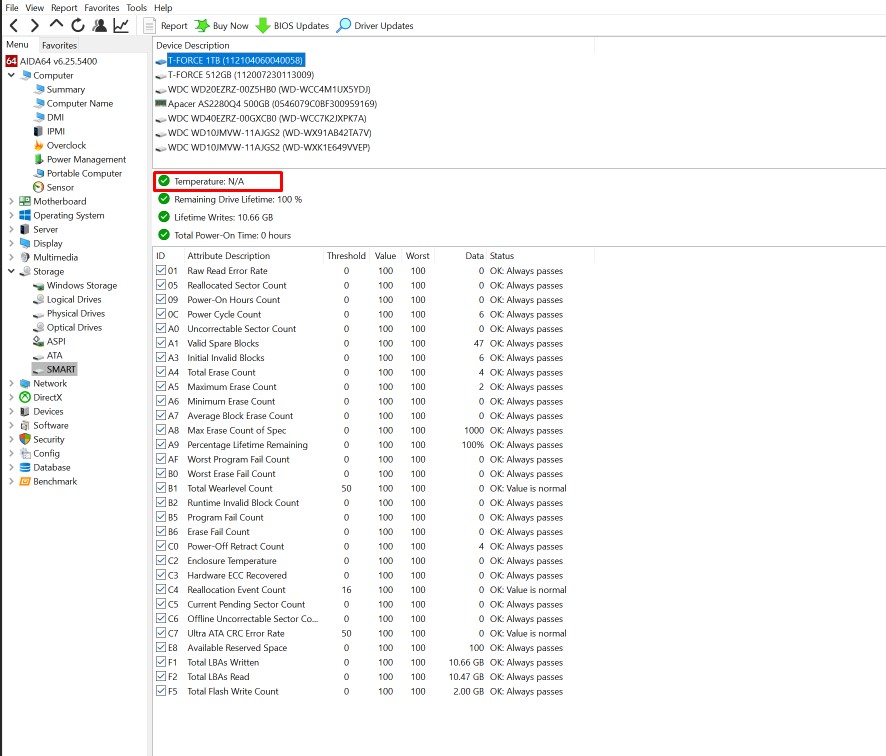Select the WDC WD40EZRZ-00GXCB0 device
Viewport: 886px width, 756px height.
pyautogui.click(x=267, y=118)
